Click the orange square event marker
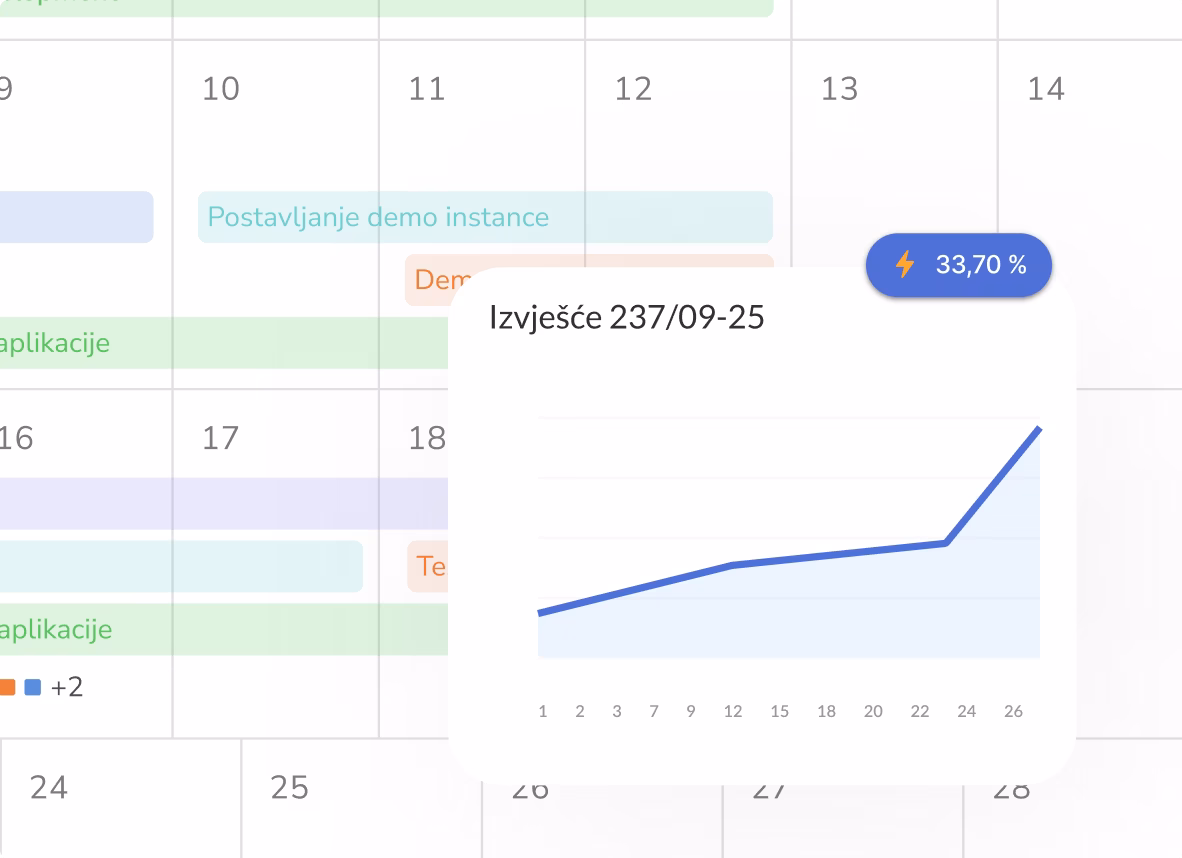Viewport: 1182px width, 858px height. click(x=7, y=688)
